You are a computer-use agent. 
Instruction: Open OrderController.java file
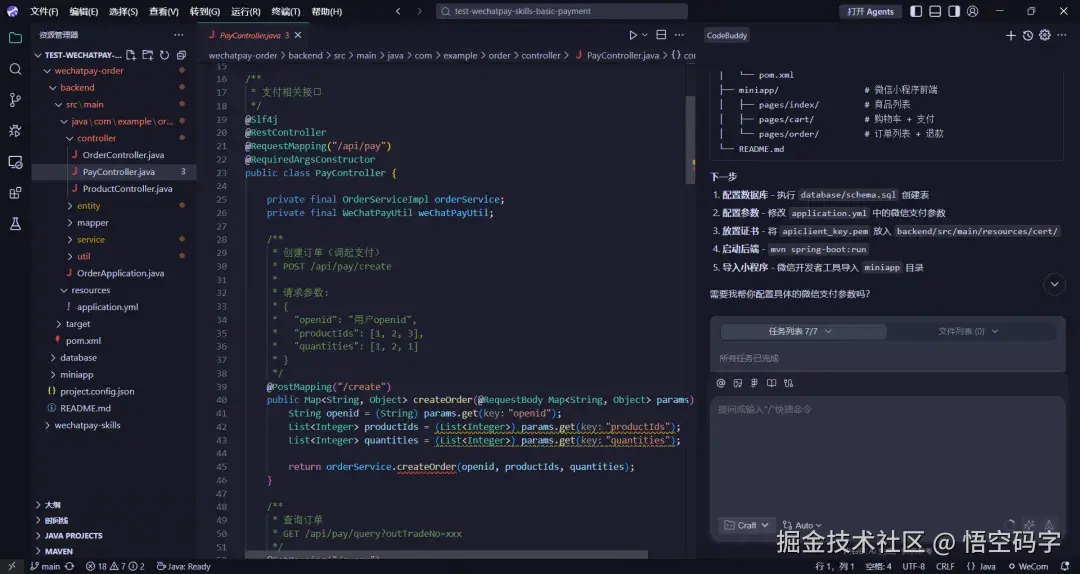(123, 155)
